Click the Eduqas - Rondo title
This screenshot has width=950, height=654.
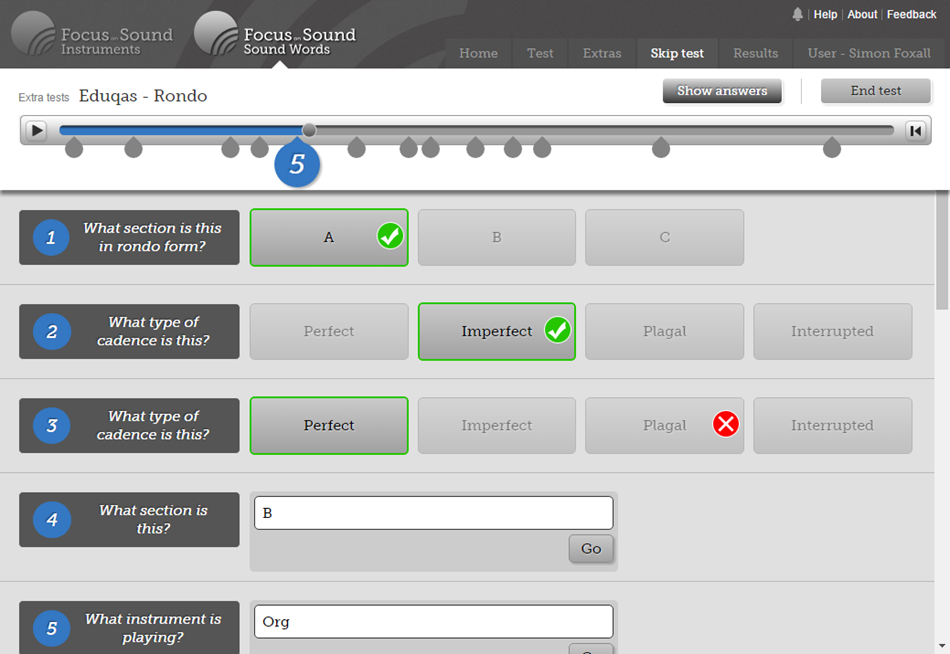click(143, 96)
